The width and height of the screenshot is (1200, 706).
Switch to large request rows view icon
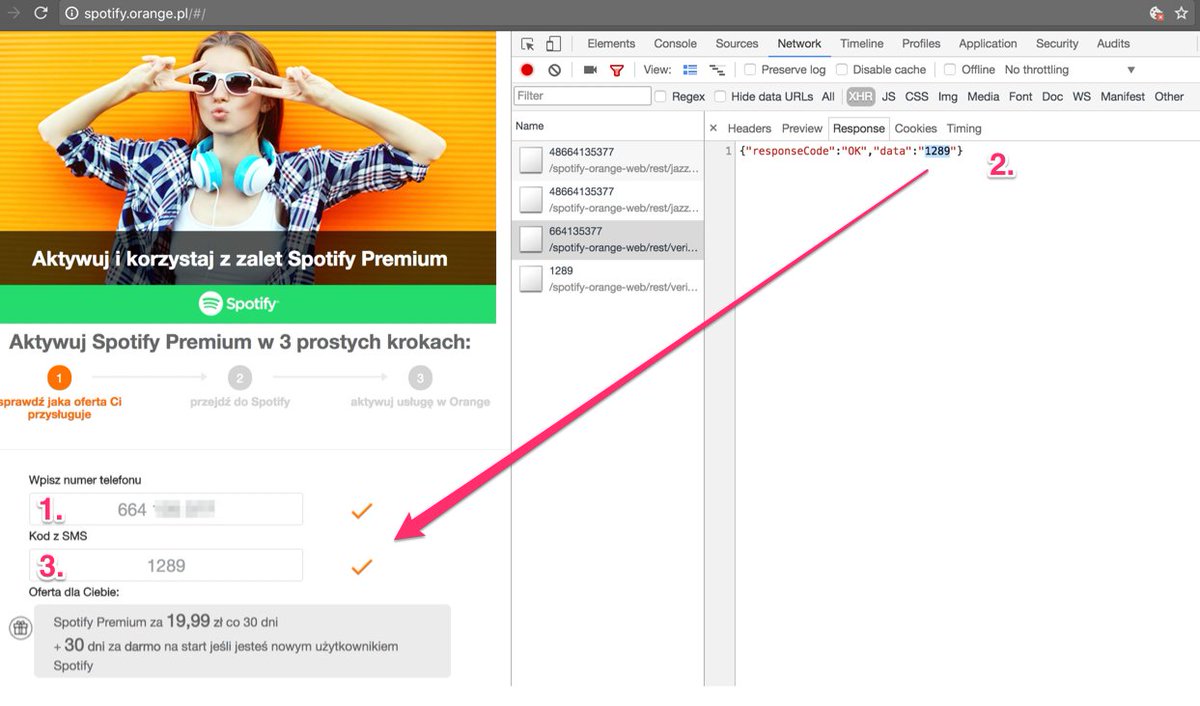(690, 70)
